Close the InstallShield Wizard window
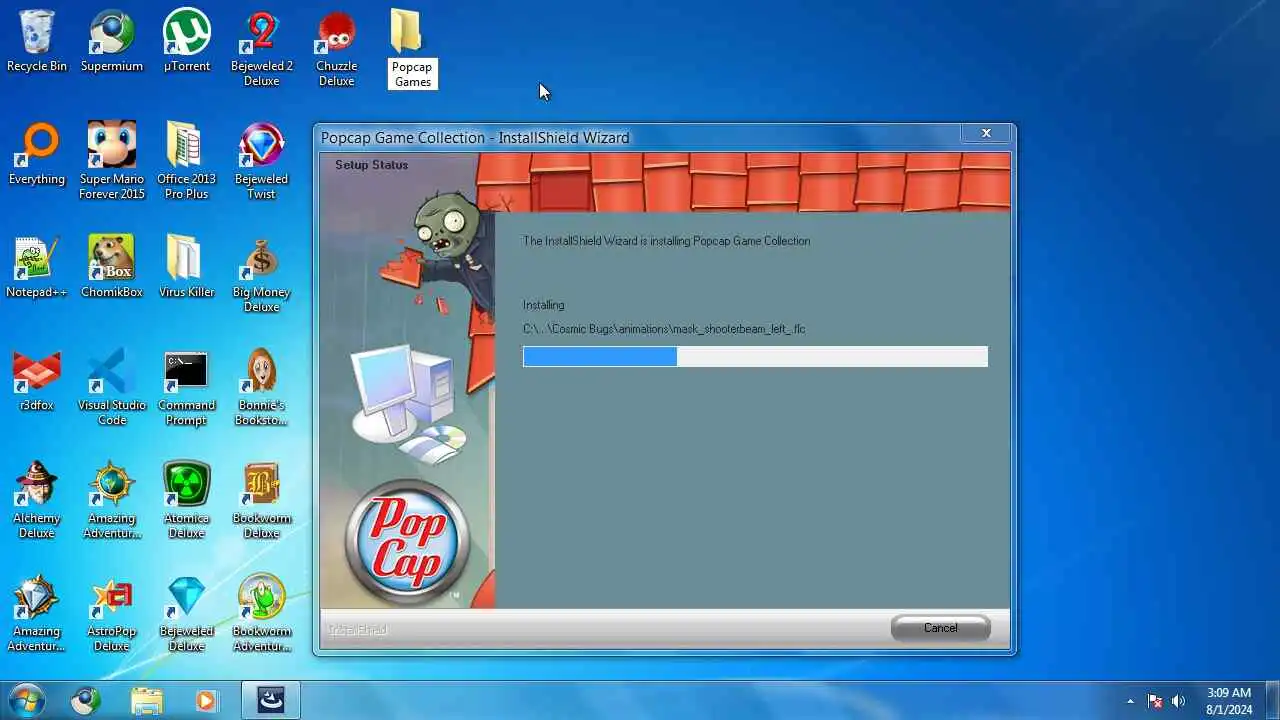Screen dimensions: 1280x720 click(x=986, y=133)
